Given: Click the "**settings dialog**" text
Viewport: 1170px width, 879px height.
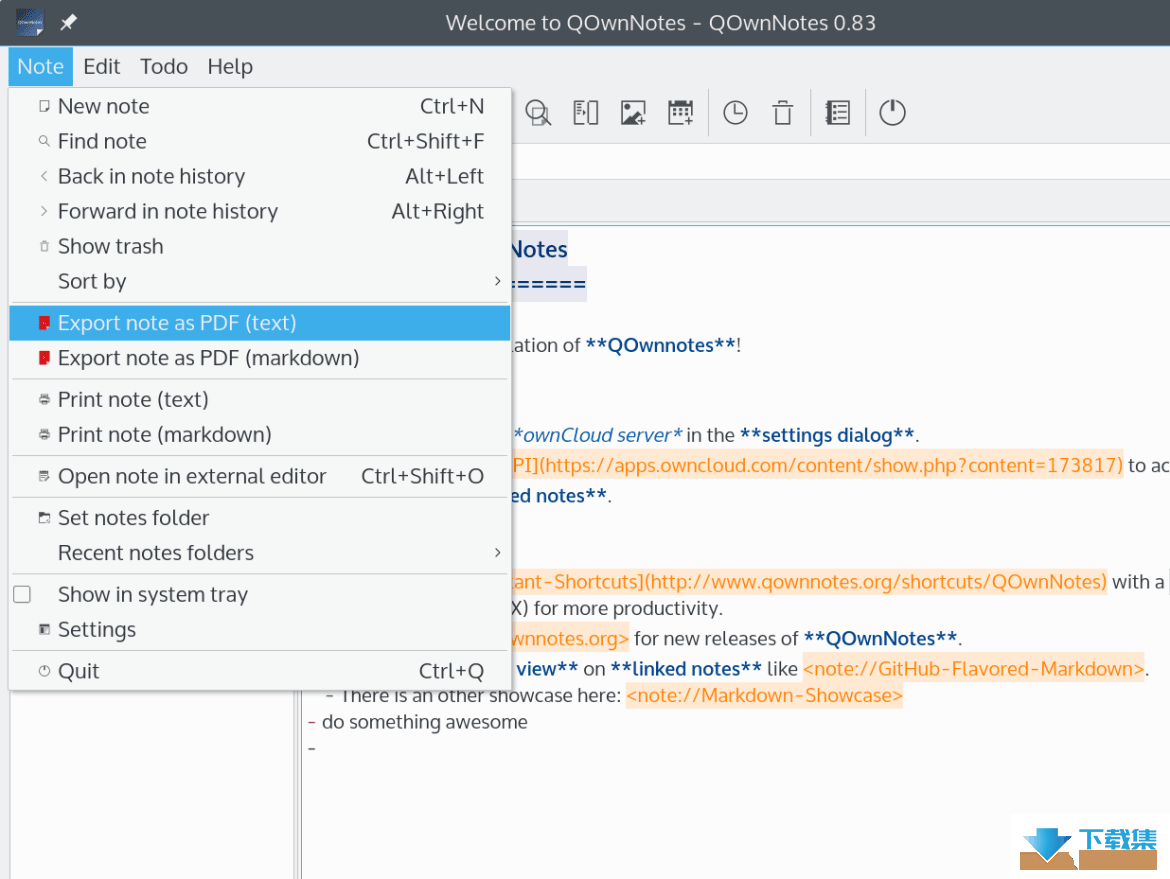Looking at the screenshot, I should (827, 435).
